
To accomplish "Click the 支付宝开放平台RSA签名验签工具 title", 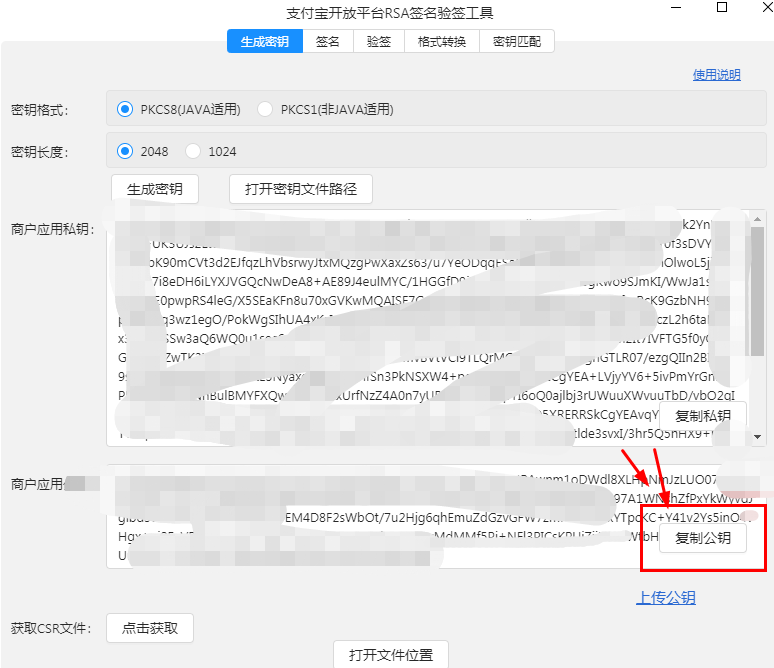I will (x=390, y=13).
